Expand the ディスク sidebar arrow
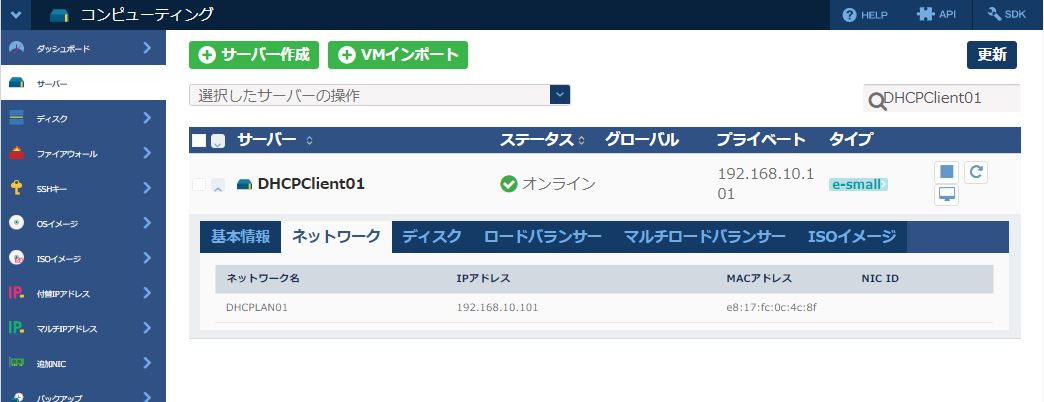 (147, 118)
